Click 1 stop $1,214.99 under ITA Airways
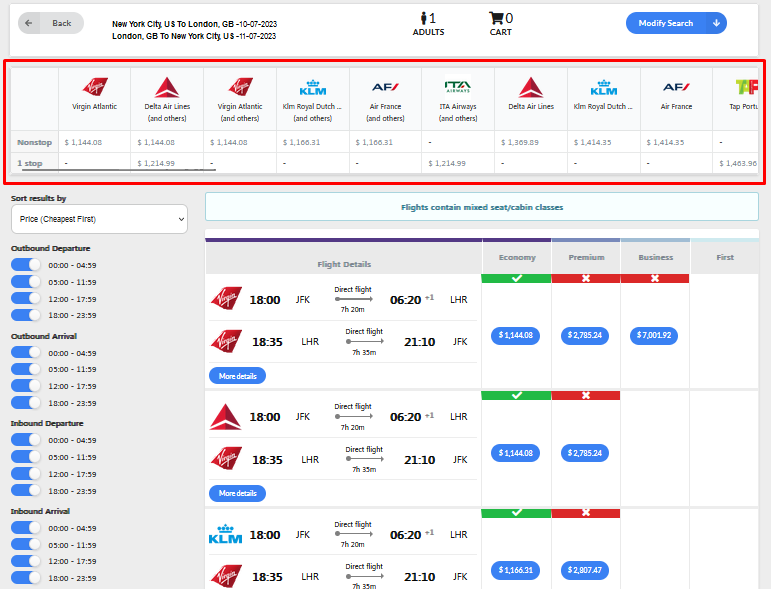Screen dimensions: 771x589 pyautogui.click(x=447, y=163)
